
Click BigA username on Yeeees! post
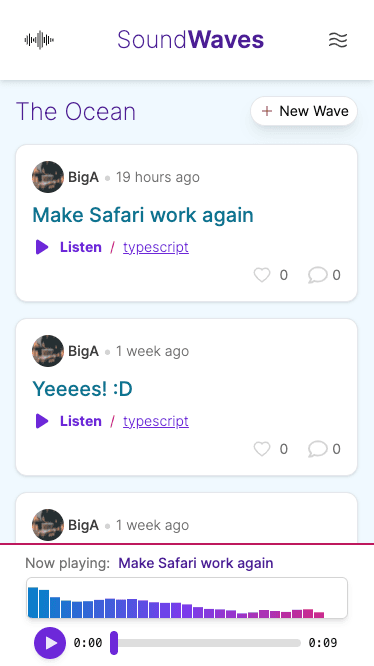[x=84, y=351]
